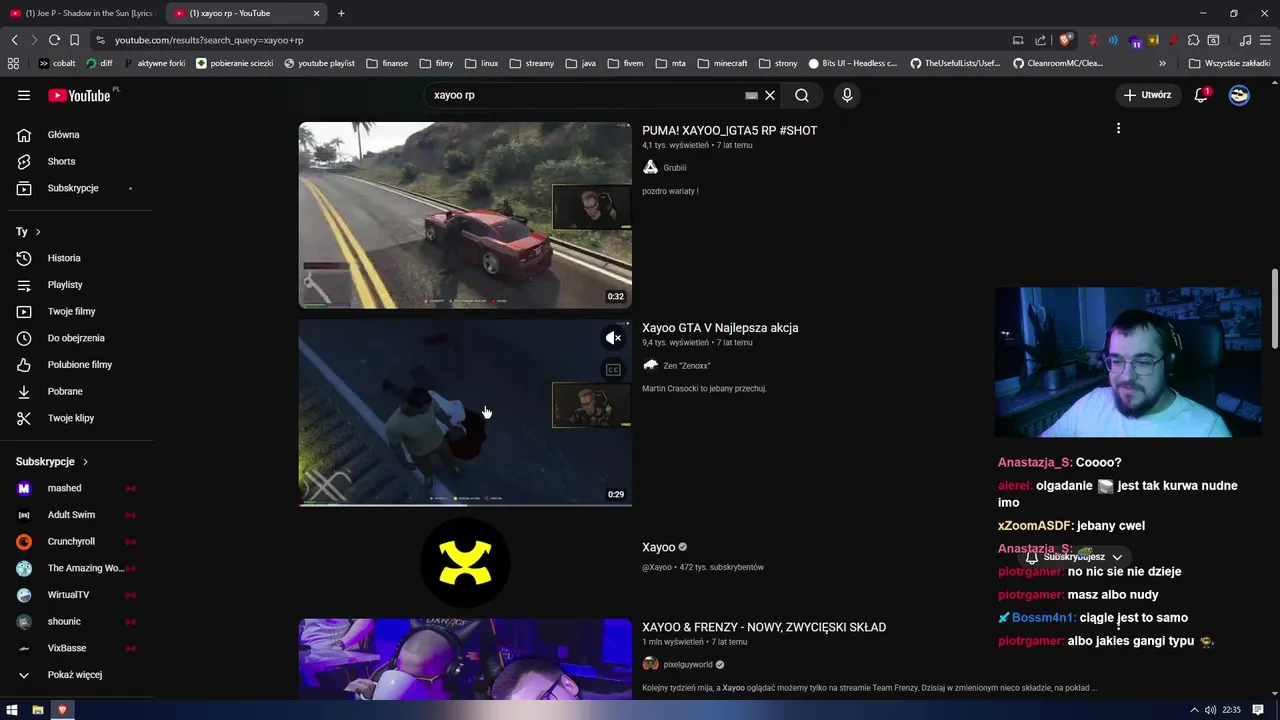Open the Zen "Zenoxx" channel link
Screen dimensions: 1280x720
(686, 366)
